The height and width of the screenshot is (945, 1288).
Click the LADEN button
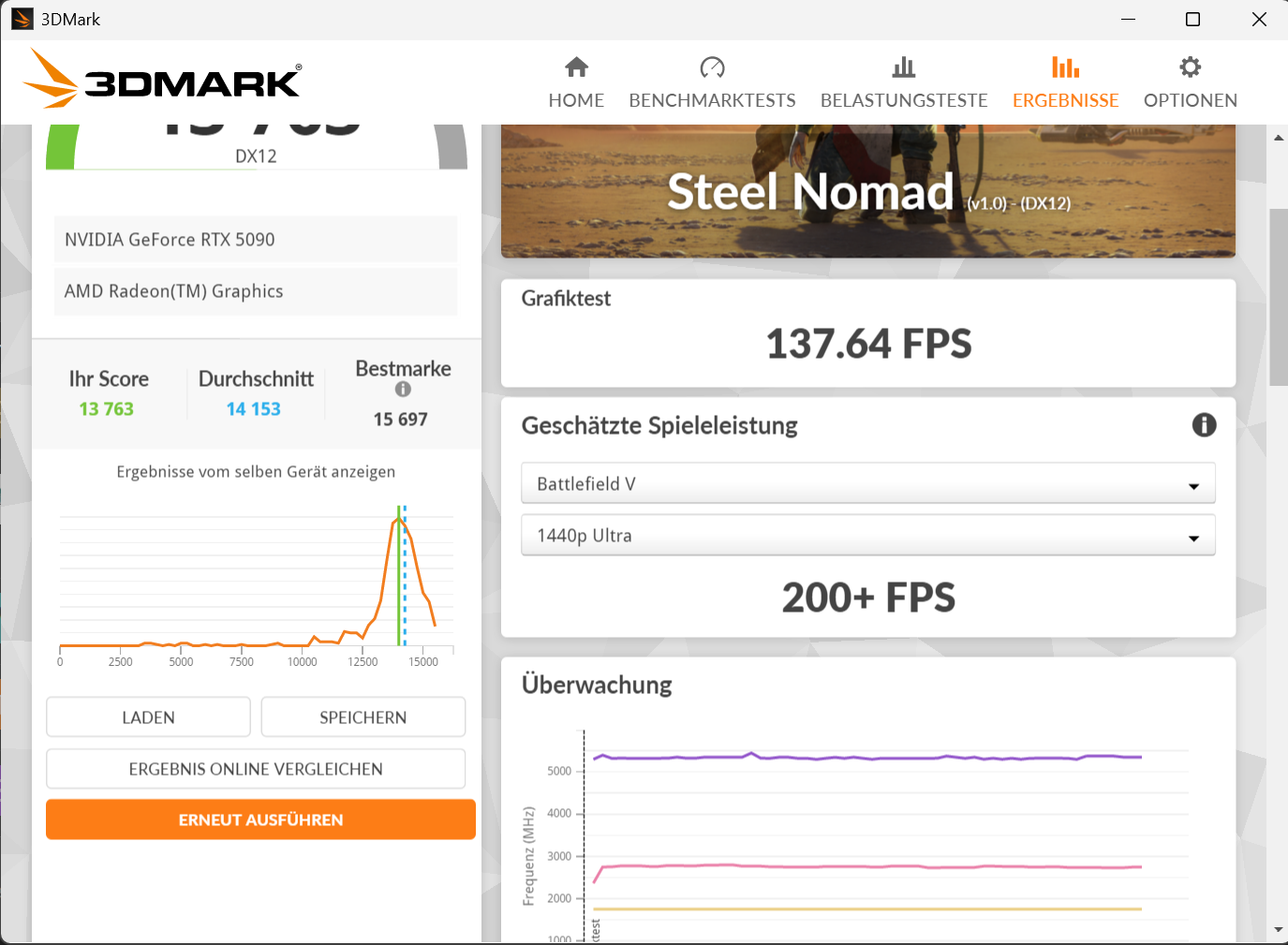[147, 716]
